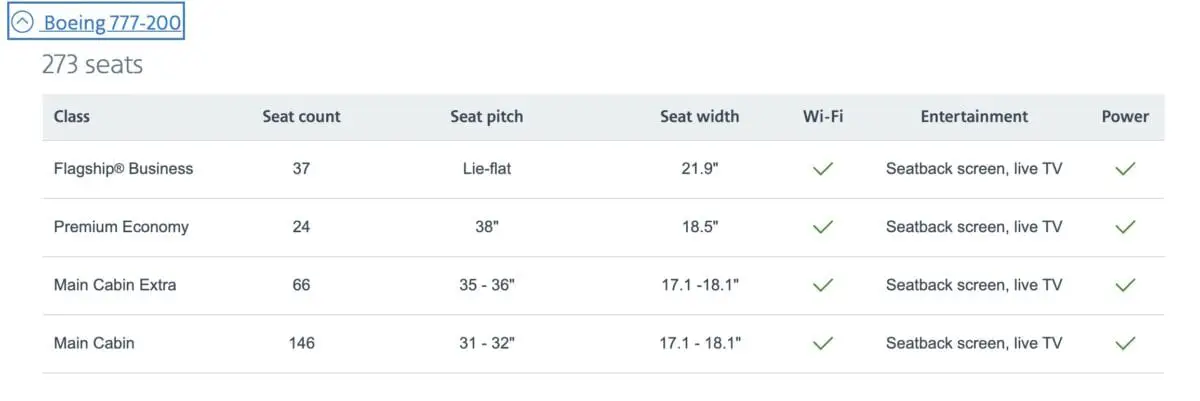Viewport: 1200px width, 401px height.
Task: Click the Lie-flat seat pitch value
Action: pos(486,169)
